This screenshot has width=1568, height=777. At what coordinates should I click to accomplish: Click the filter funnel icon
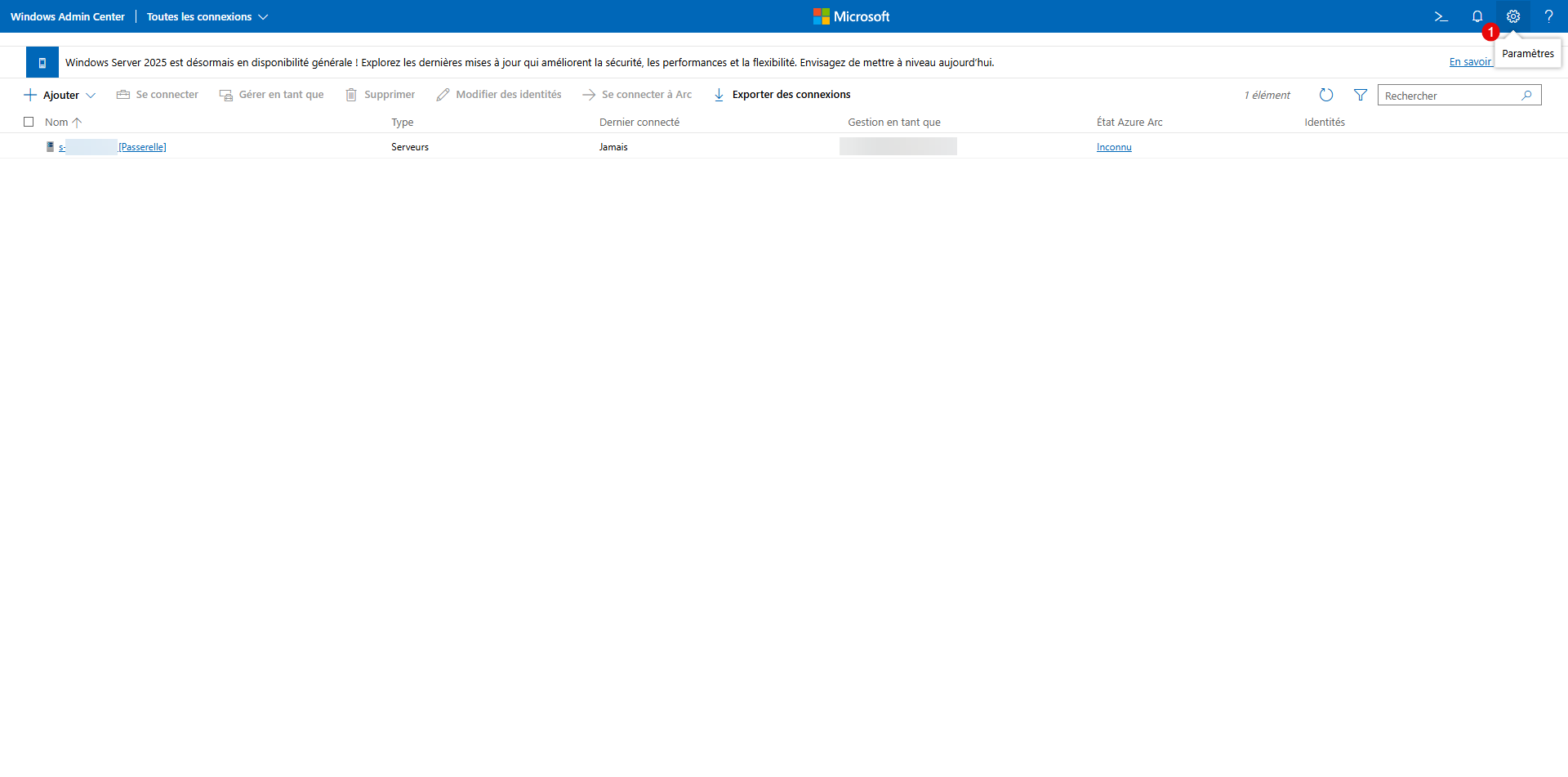click(1361, 96)
